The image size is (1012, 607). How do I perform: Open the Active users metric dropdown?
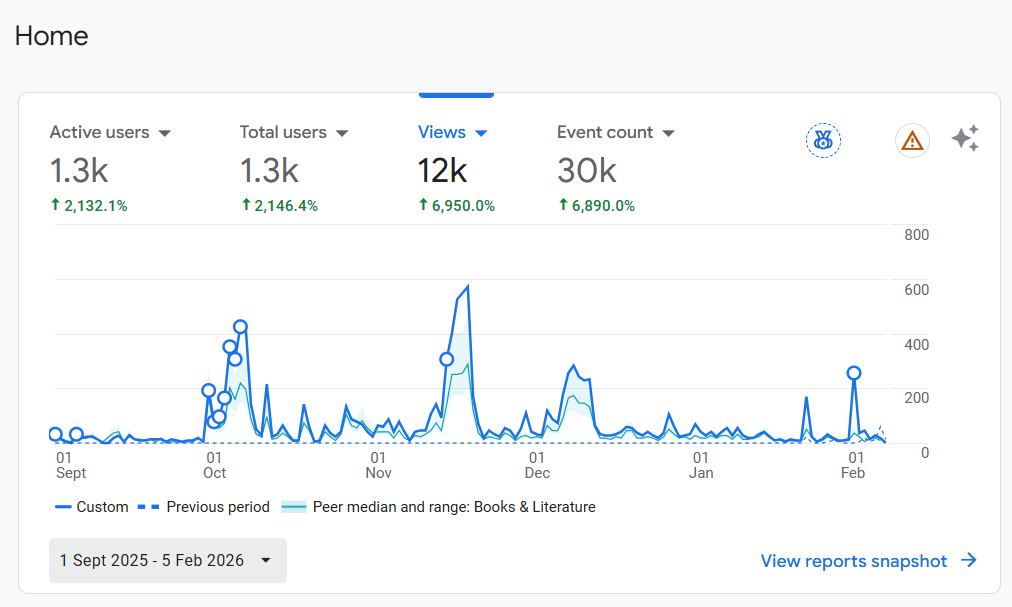(165, 132)
